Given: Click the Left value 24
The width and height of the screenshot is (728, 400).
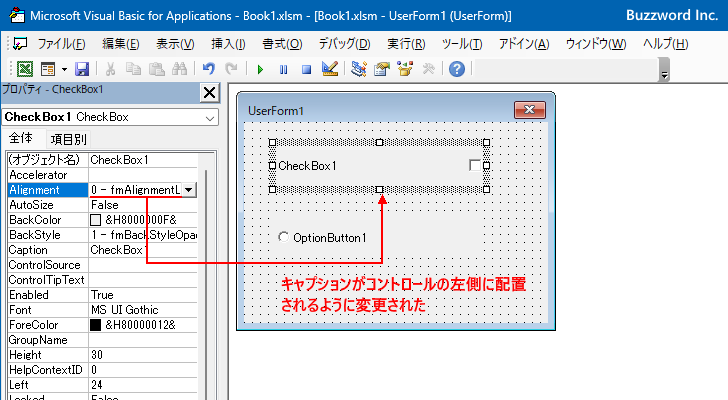Looking at the screenshot, I should pyautogui.click(x=143, y=385).
